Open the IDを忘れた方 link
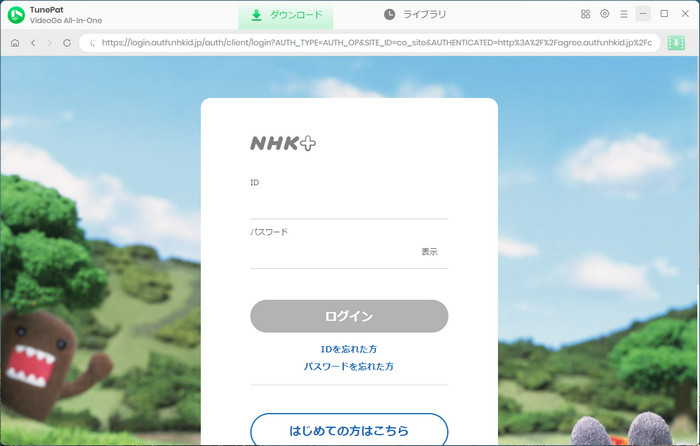This screenshot has height=446, width=700. coord(349,349)
